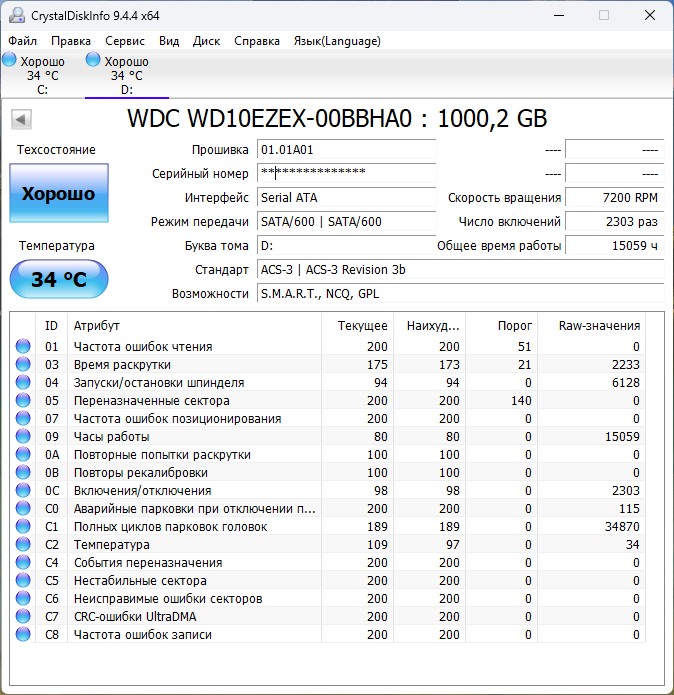Click raw value 34870 in C1 row

622,527
